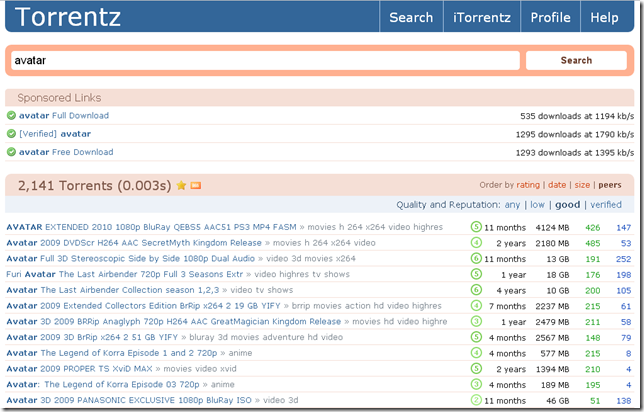Order results by size
The width and height of the screenshot is (644, 412).
pos(582,185)
